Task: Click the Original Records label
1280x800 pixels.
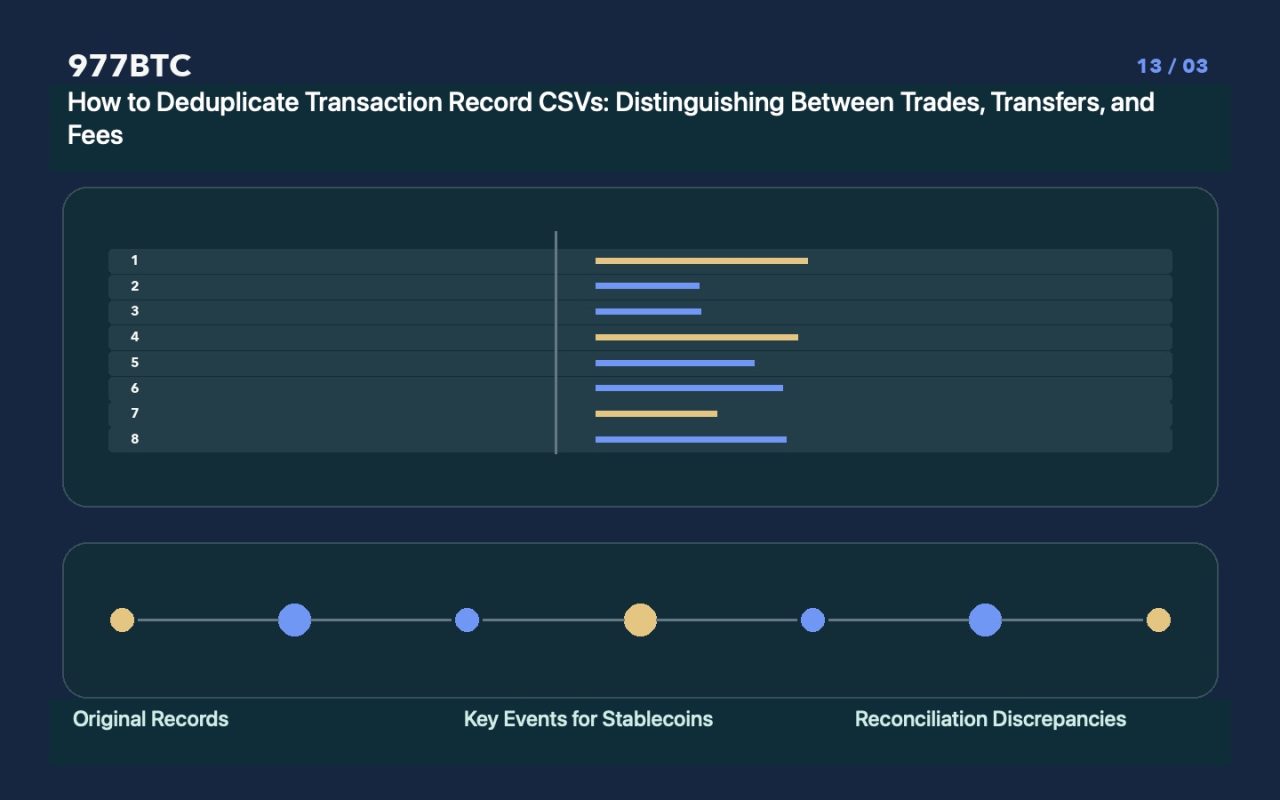Action: coord(151,719)
